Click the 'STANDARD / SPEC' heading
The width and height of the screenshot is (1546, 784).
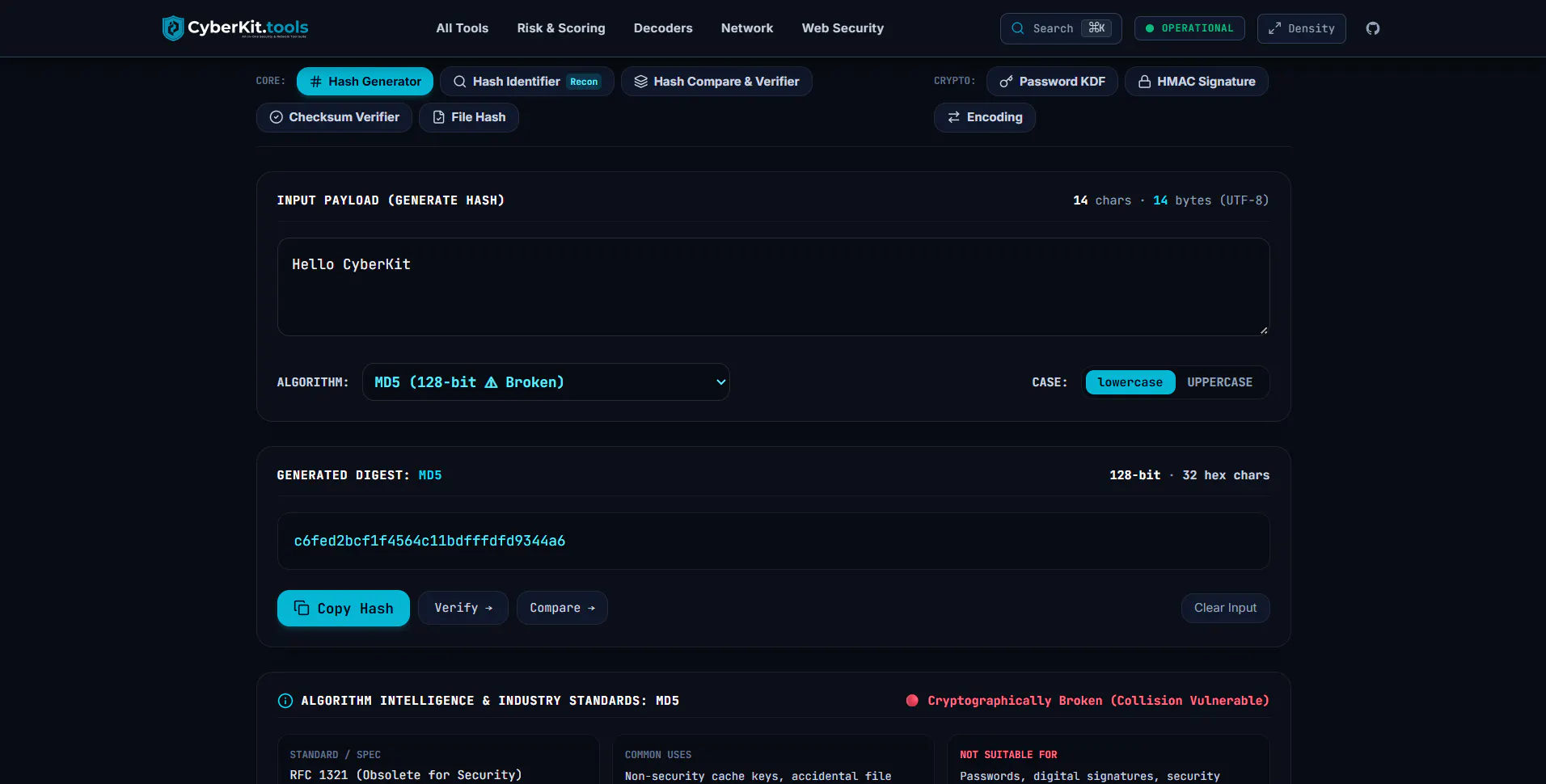(335, 755)
